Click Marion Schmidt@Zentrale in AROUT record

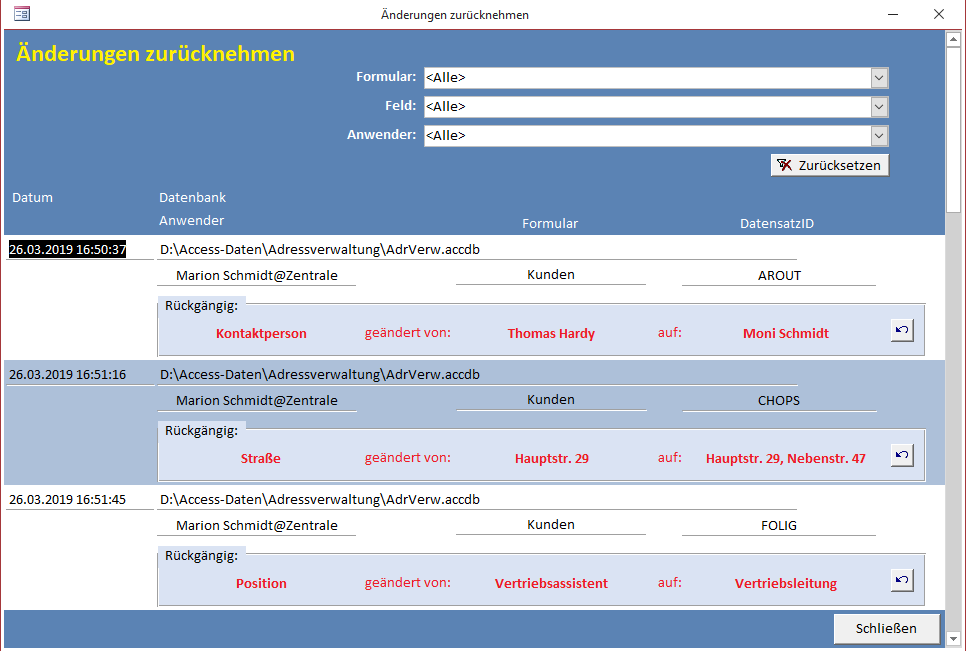click(257, 275)
